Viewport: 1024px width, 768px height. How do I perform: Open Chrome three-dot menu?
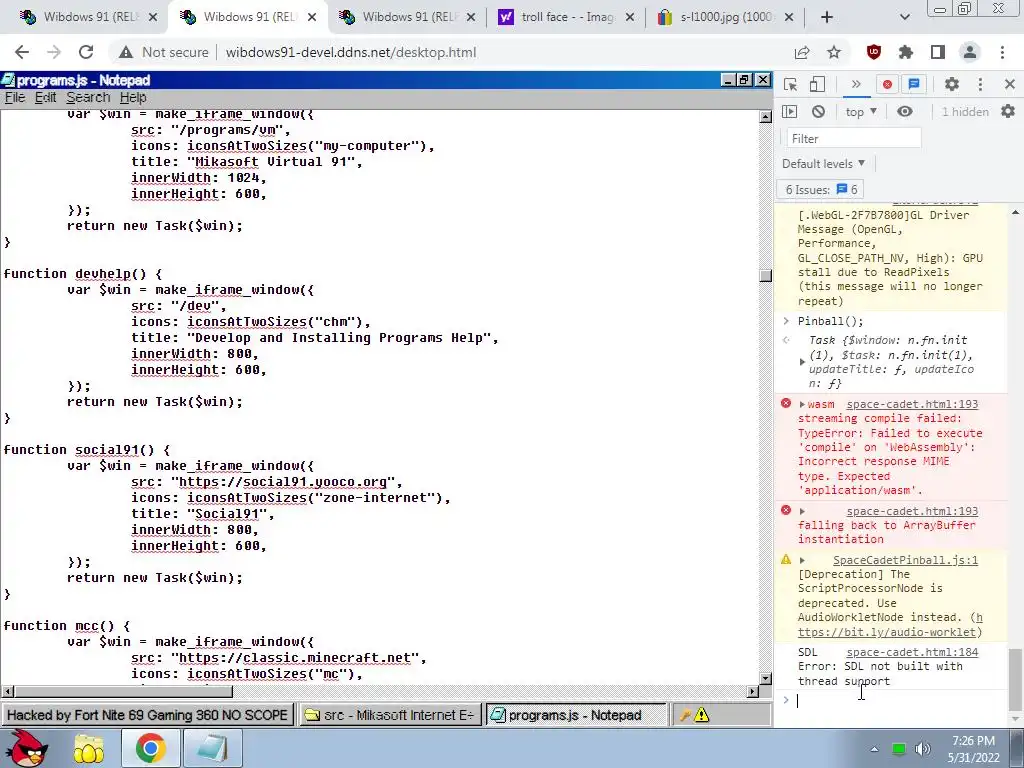[x=1002, y=52]
